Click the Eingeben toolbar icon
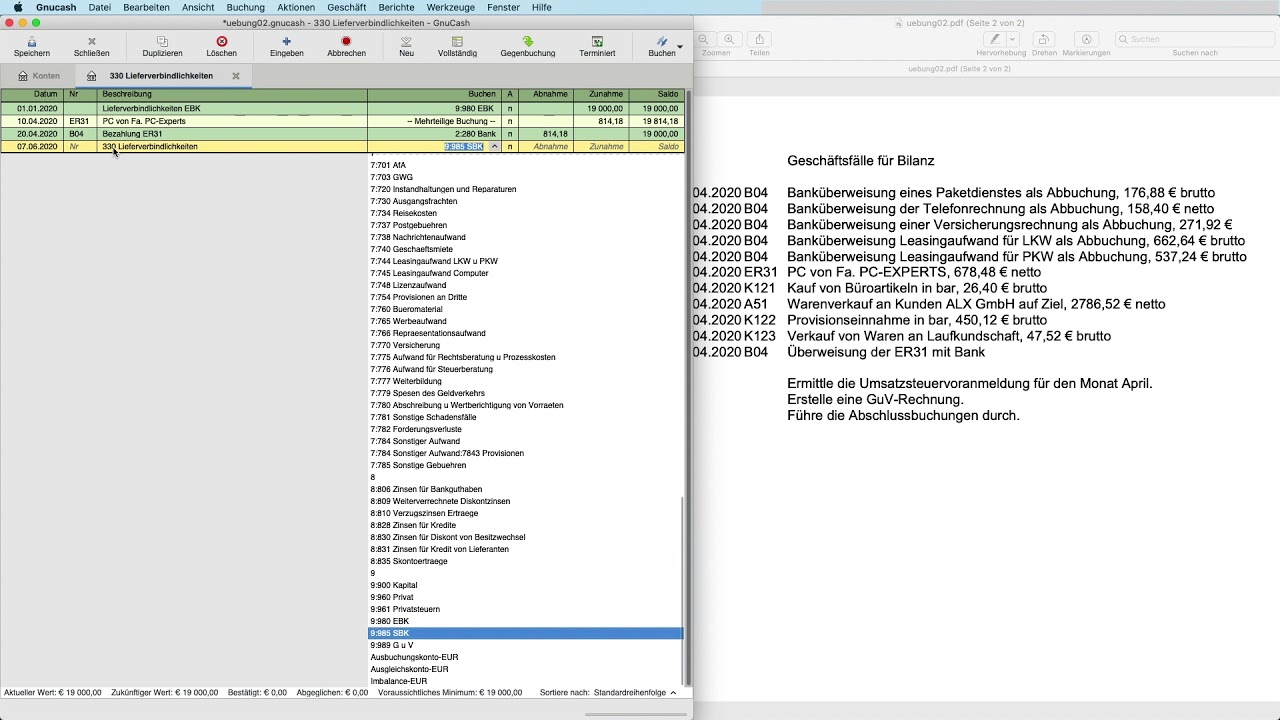1280x720 pixels. 287,42
